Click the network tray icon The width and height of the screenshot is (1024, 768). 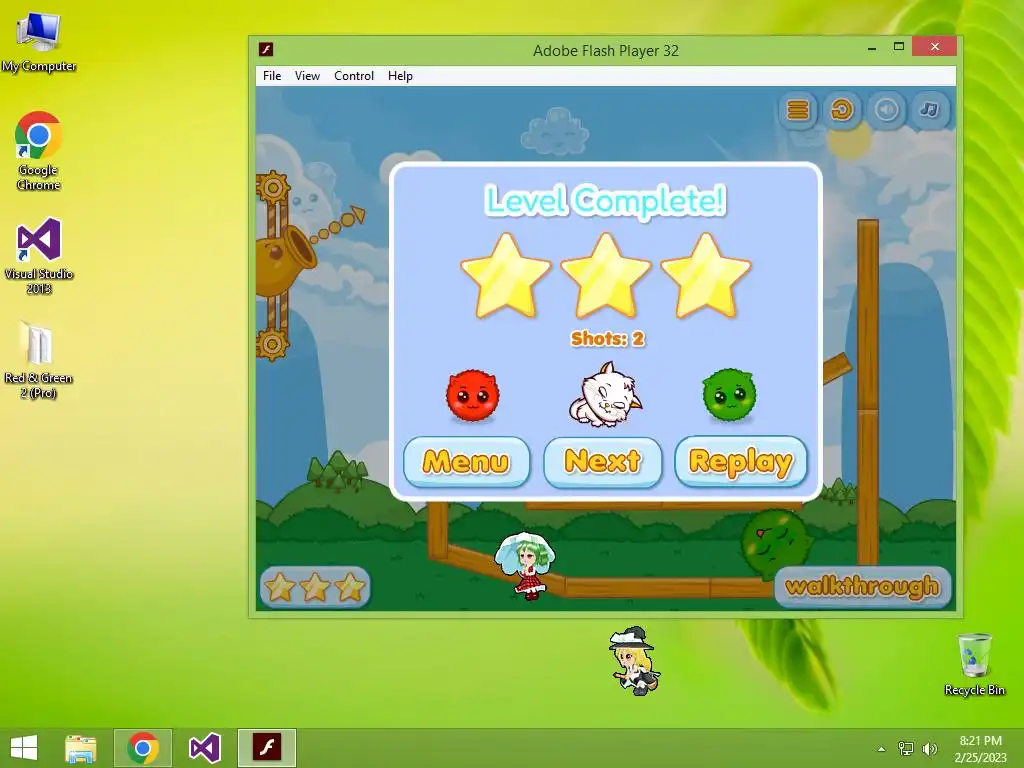906,749
